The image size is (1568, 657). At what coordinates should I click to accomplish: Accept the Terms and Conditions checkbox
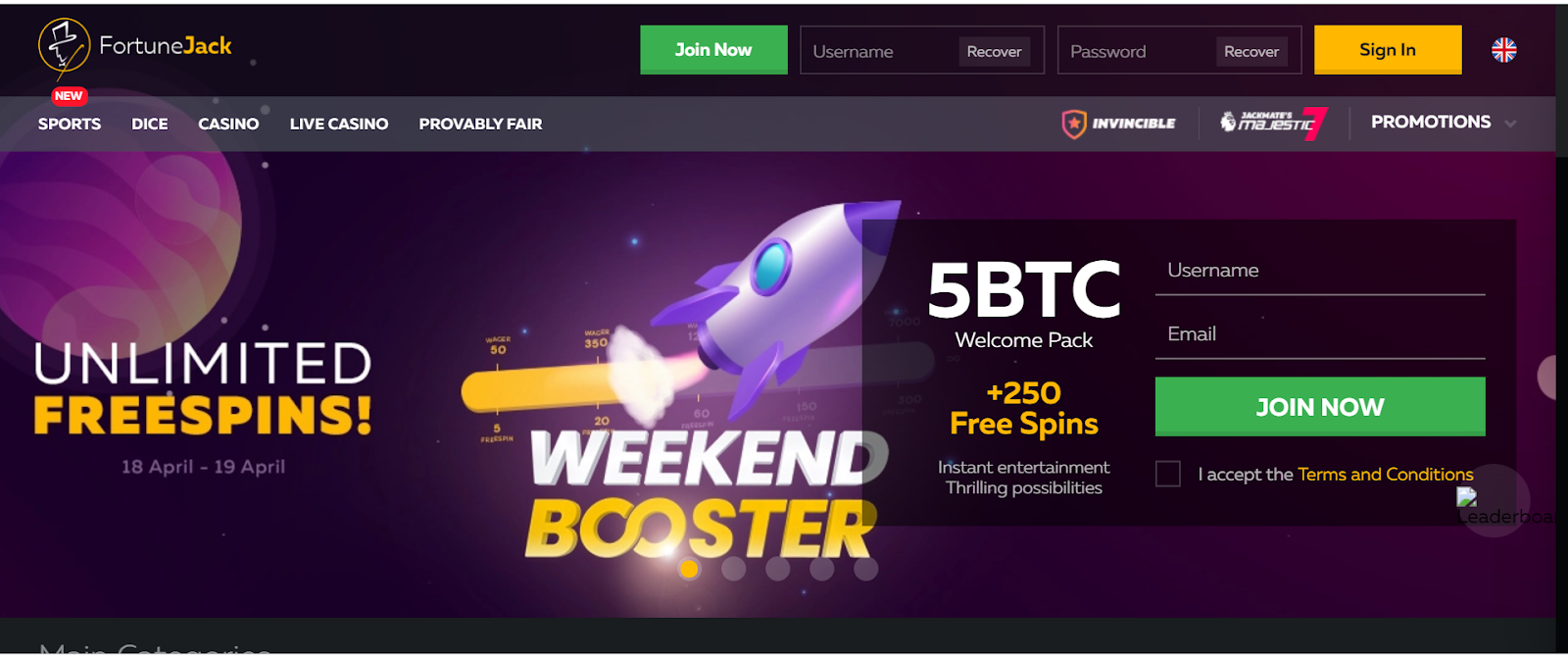click(1168, 475)
